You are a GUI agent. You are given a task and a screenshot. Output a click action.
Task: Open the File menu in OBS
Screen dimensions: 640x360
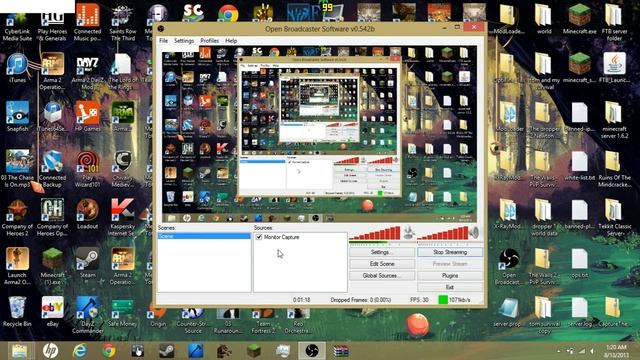click(x=163, y=41)
